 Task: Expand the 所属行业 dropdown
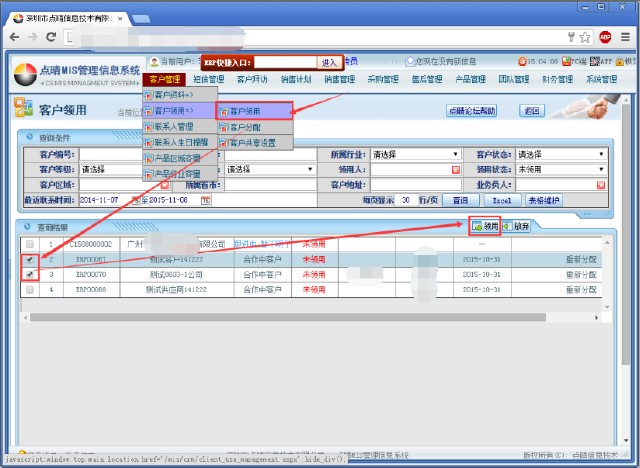(x=456, y=155)
